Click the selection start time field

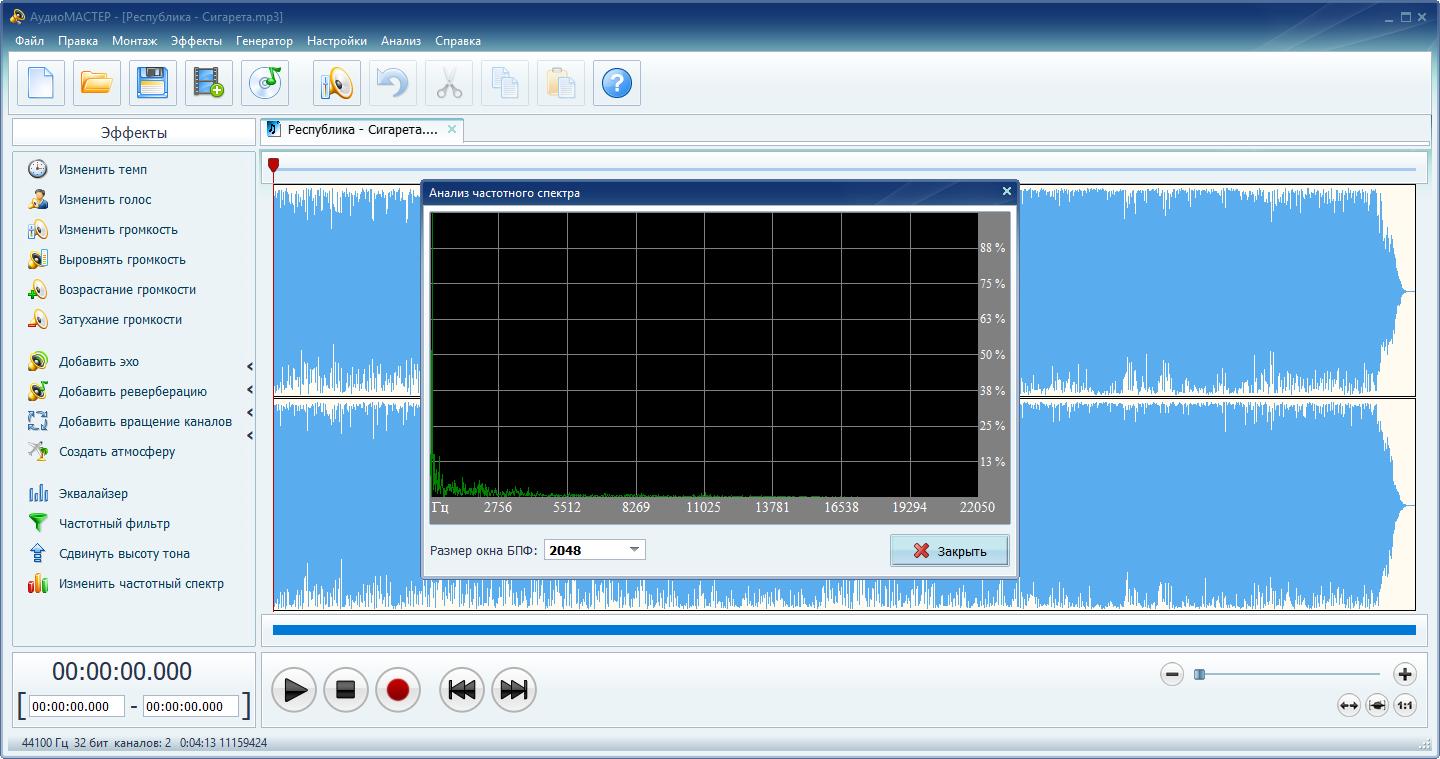77,706
